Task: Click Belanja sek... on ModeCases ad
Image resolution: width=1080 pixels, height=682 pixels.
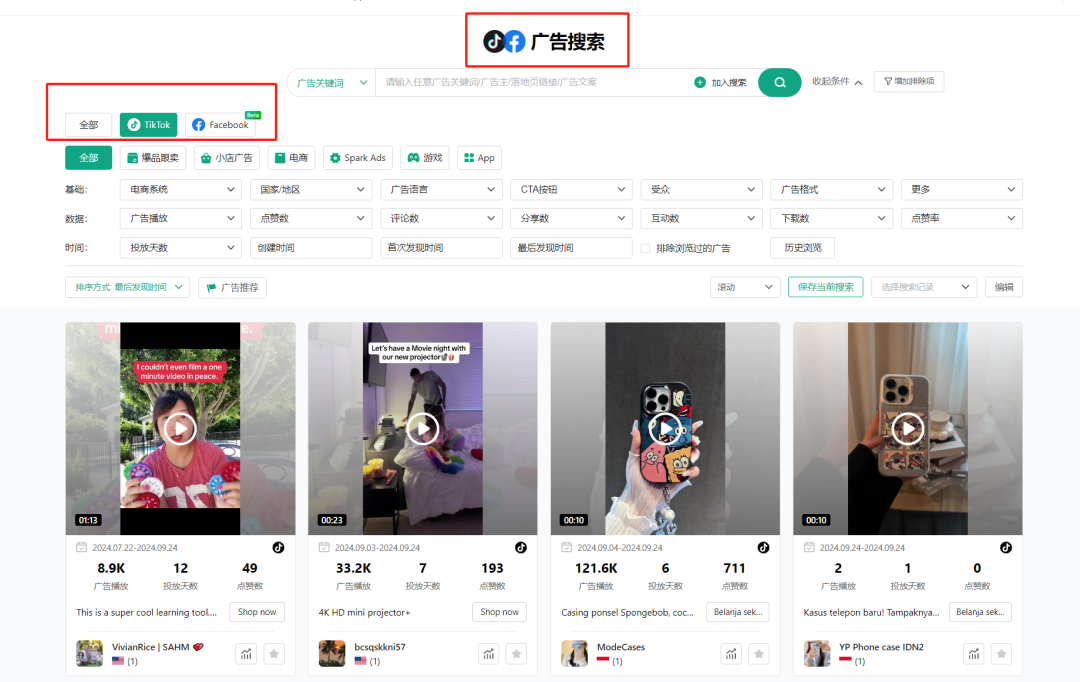Action: click(738, 612)
